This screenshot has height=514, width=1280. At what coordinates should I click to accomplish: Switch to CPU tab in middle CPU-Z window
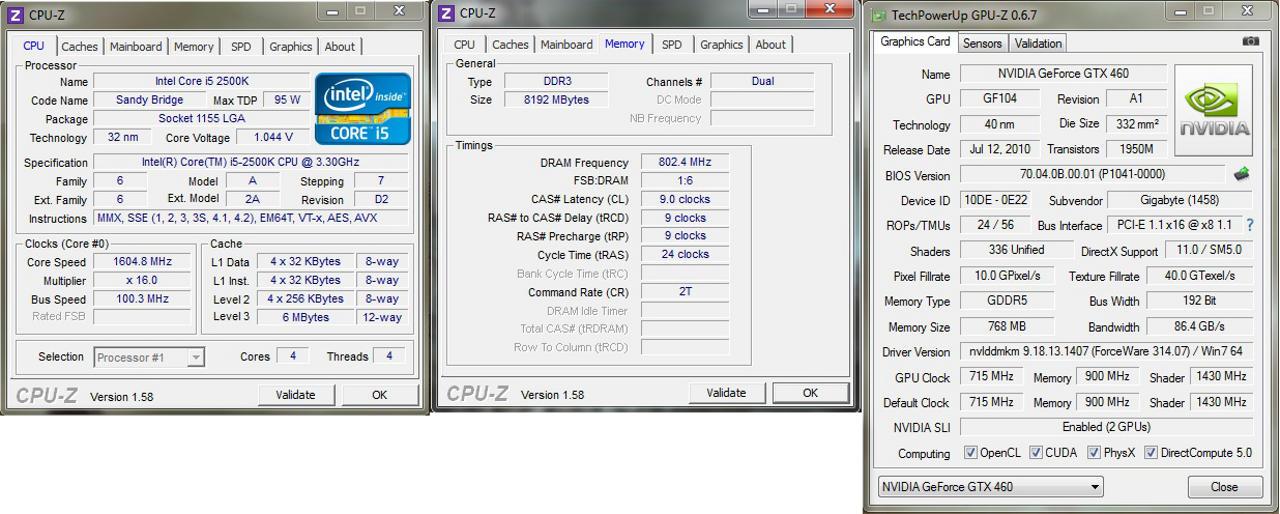tap(465, 44)
